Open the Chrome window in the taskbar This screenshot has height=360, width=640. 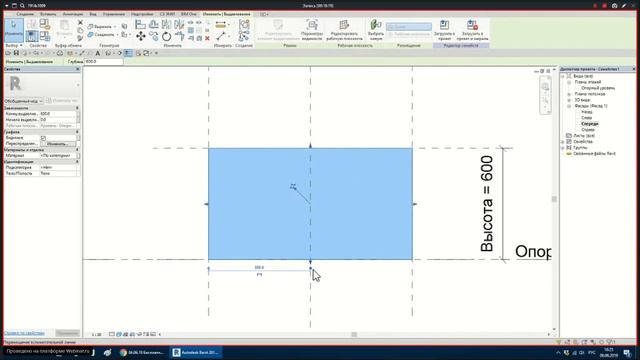141,352
